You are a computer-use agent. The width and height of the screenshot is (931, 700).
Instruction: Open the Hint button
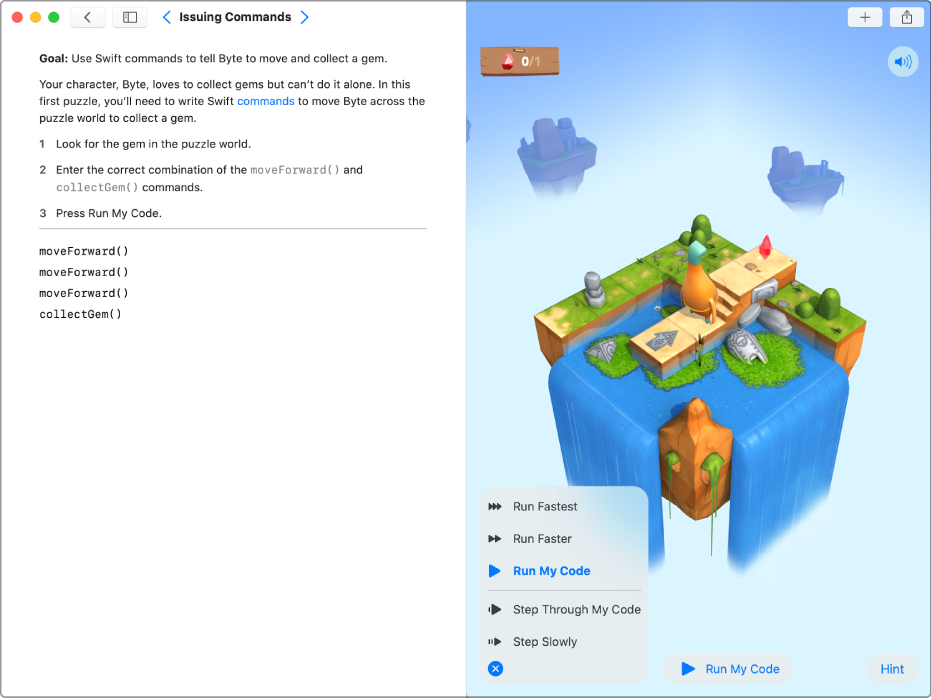pyautogui.click(x=892, y=669)
